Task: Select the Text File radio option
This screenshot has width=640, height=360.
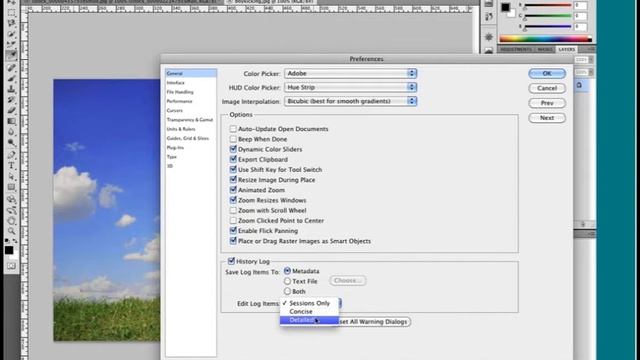Action: point(287,281)
